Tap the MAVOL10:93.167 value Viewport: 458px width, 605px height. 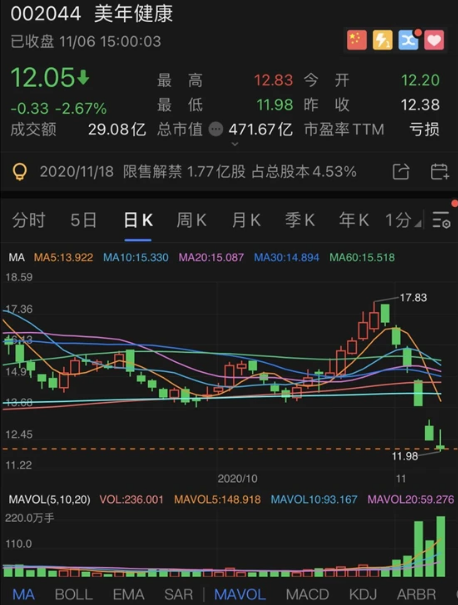(x=314, y=500)
